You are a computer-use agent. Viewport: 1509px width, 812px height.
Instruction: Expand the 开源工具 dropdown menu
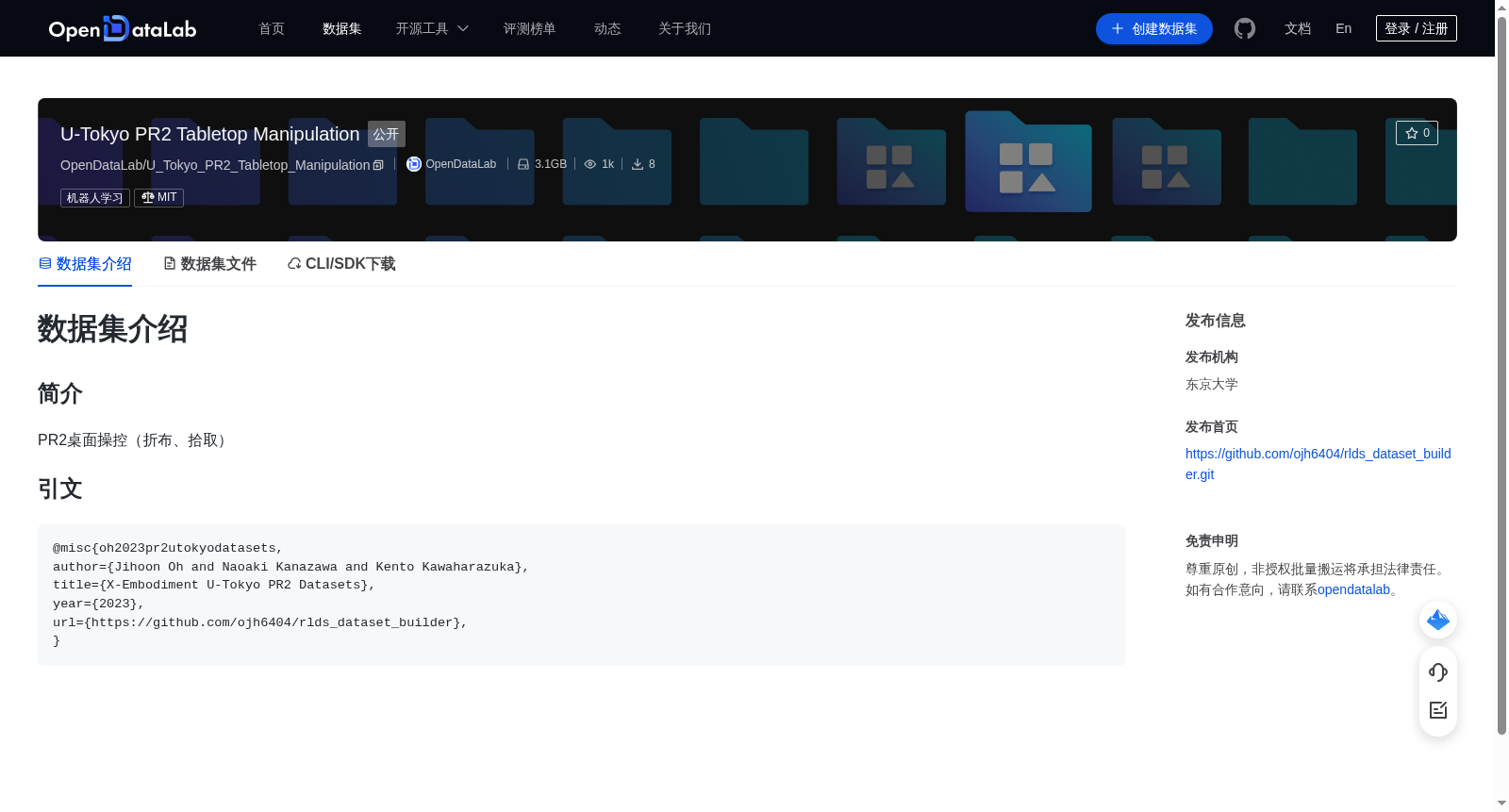(432, 29)
